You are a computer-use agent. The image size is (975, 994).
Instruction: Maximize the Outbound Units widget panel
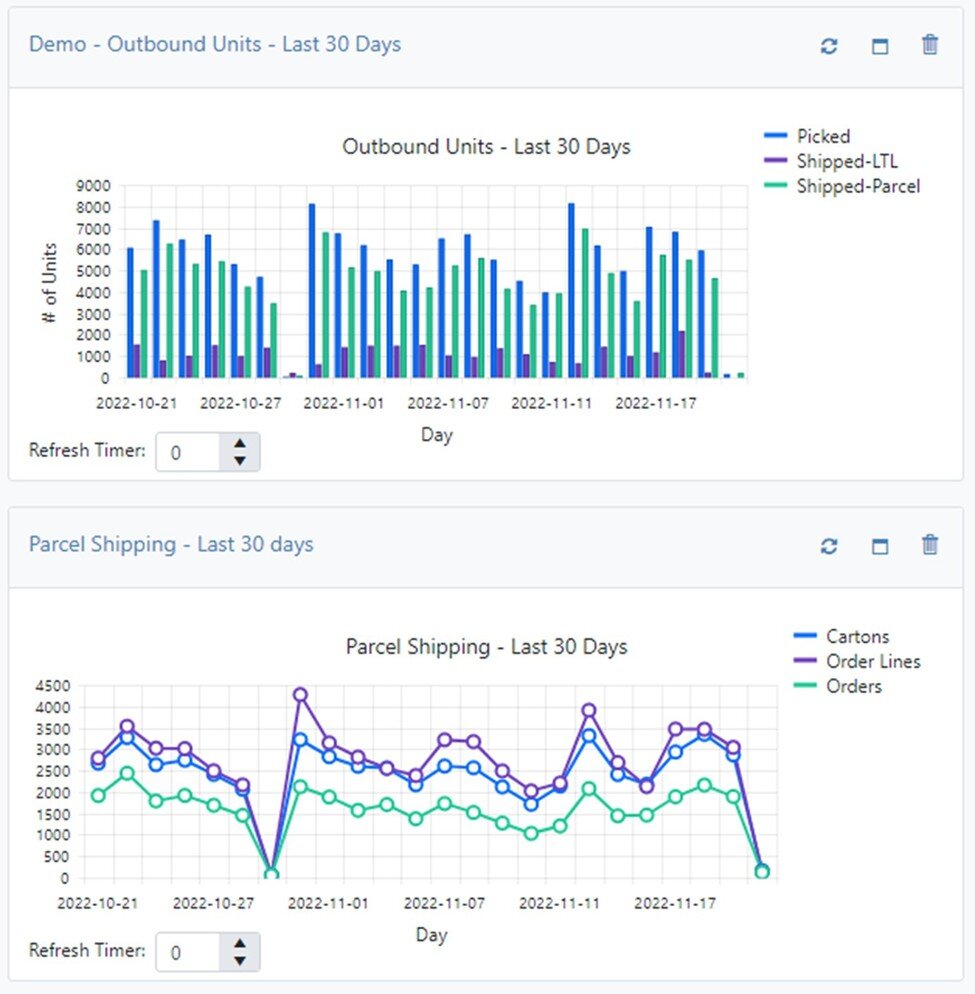point(880,46)
